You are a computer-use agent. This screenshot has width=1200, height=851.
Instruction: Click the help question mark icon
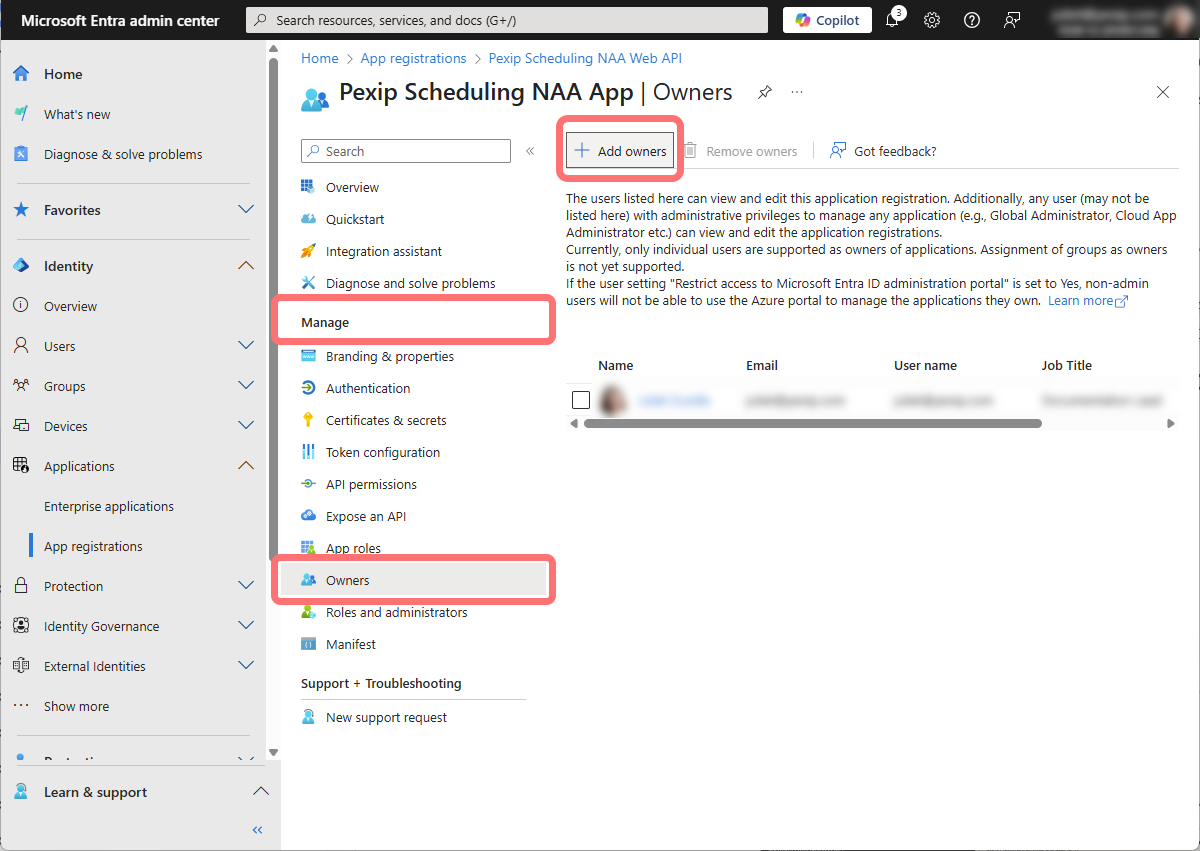tap(971, 20)
